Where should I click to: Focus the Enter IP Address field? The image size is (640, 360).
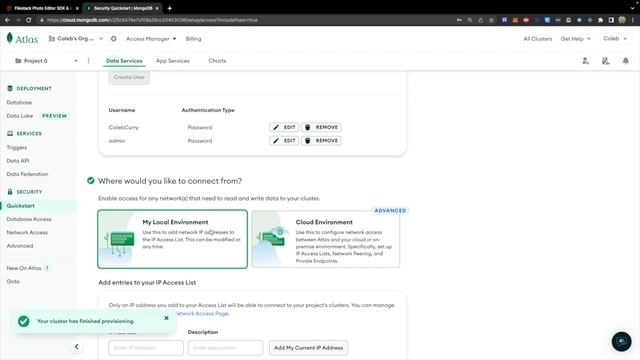coord(146,348)
